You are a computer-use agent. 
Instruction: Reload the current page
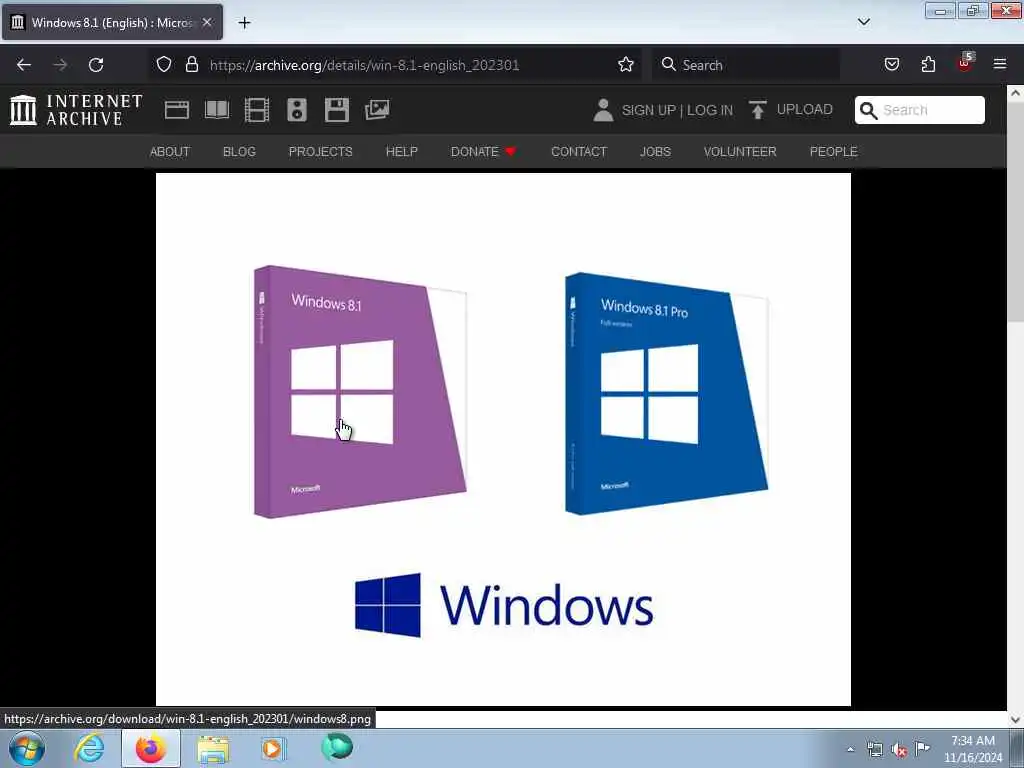[x=96, y=65]
